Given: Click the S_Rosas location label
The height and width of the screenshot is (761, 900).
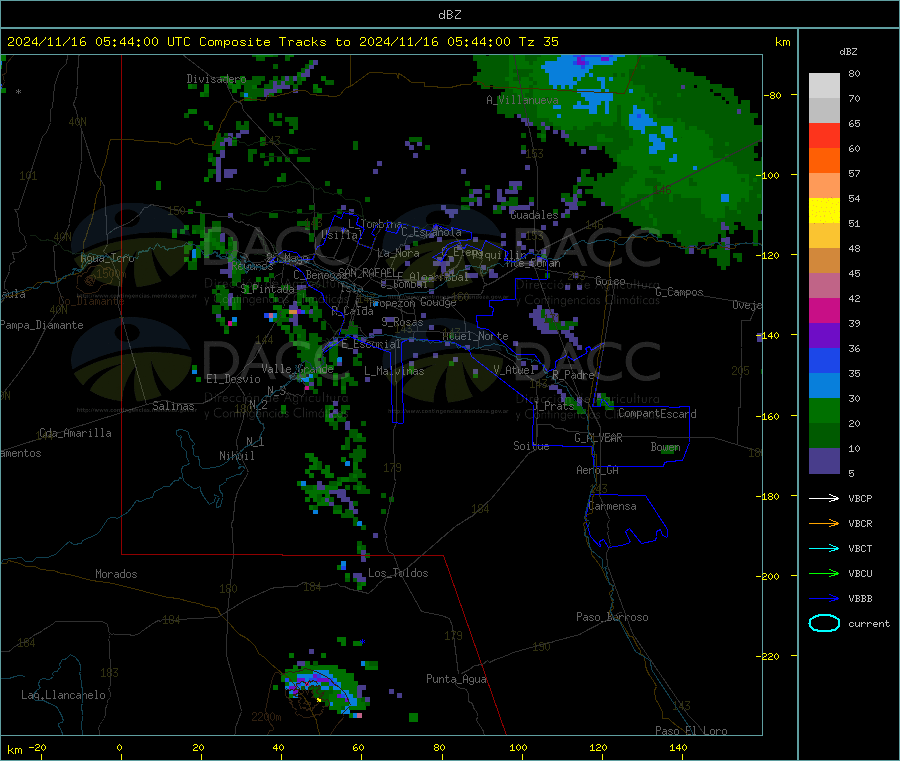Looking at the screenshot, I should point(402,323).
